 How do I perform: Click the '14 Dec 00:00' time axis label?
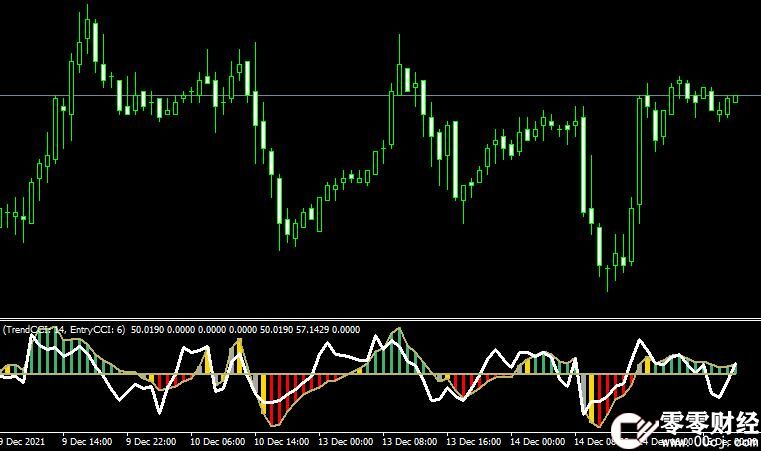(x=538, y=442)
